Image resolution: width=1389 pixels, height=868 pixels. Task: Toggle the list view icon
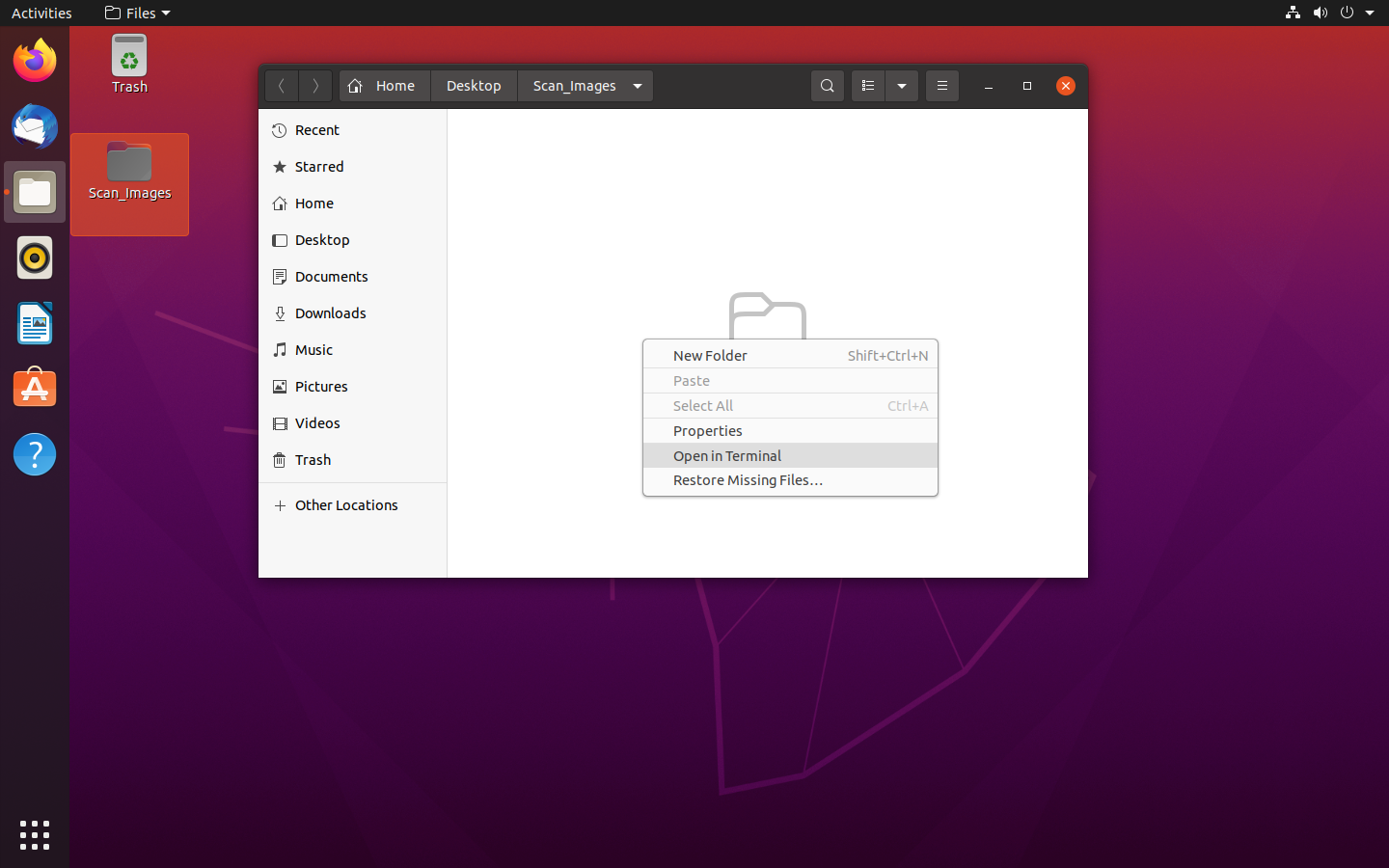pyautogui.click(x=867, y=86)
